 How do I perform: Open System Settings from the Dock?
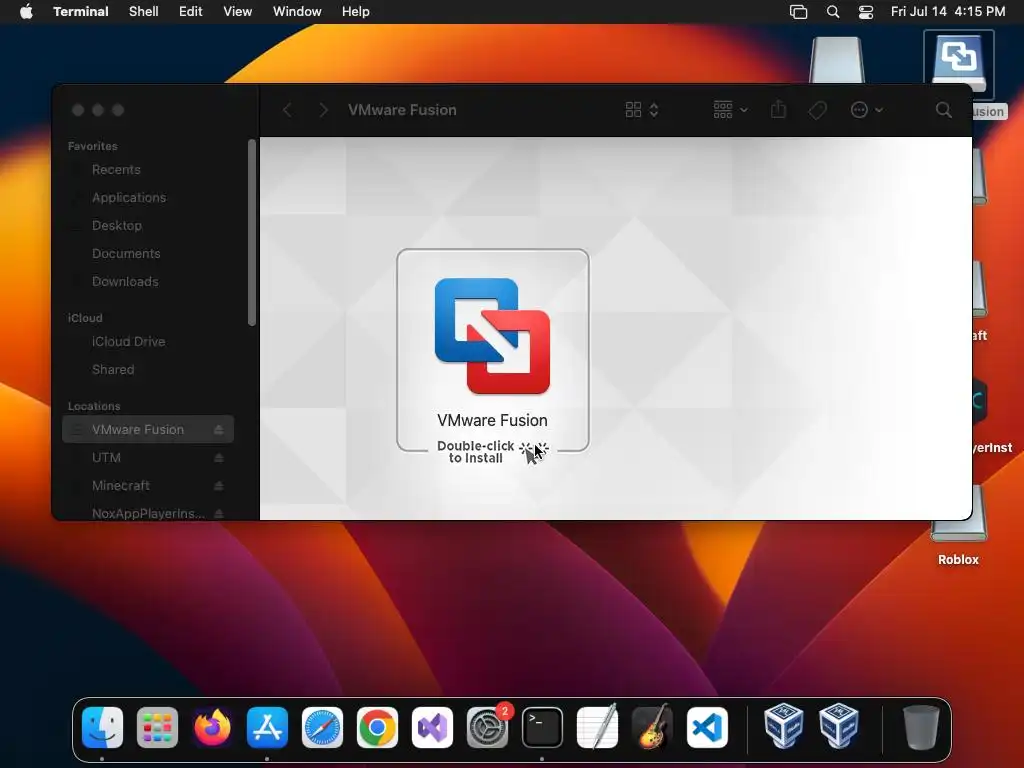coord(487,727)
